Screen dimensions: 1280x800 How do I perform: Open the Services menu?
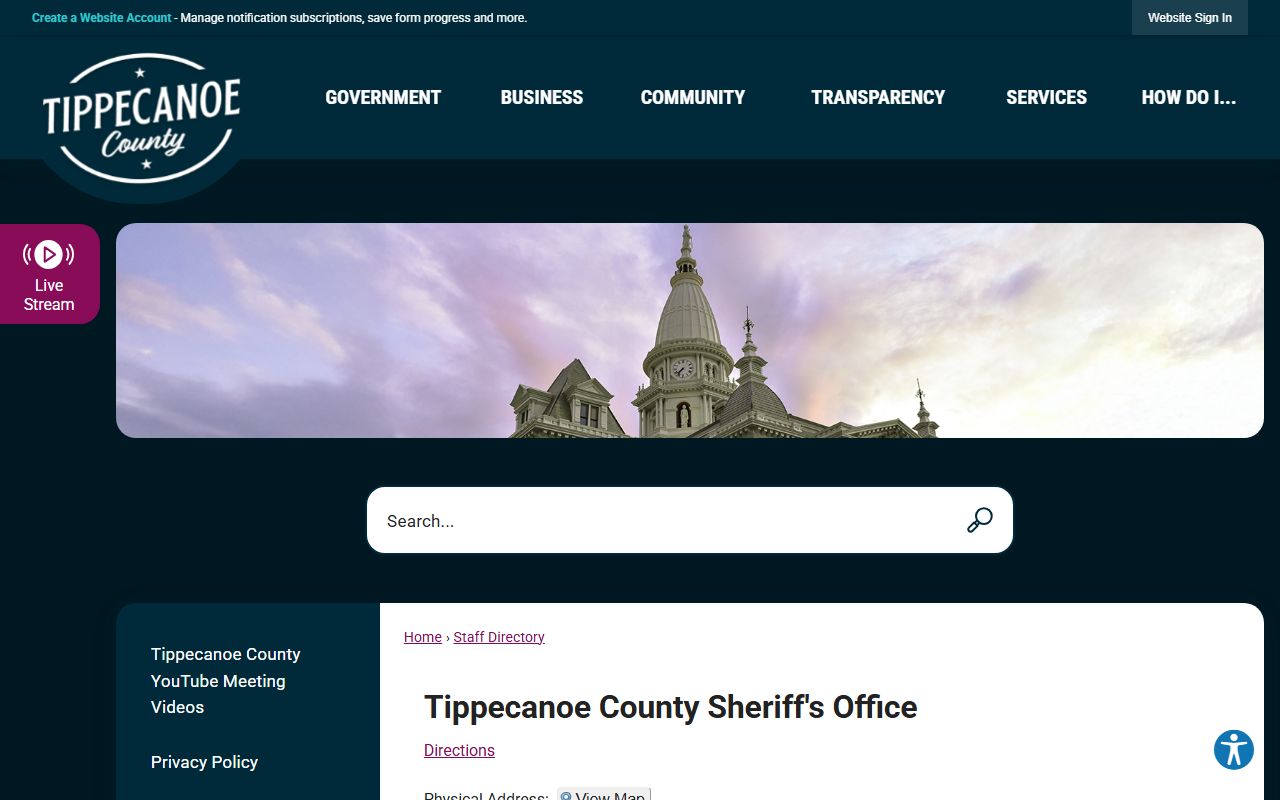(1046, 97)
